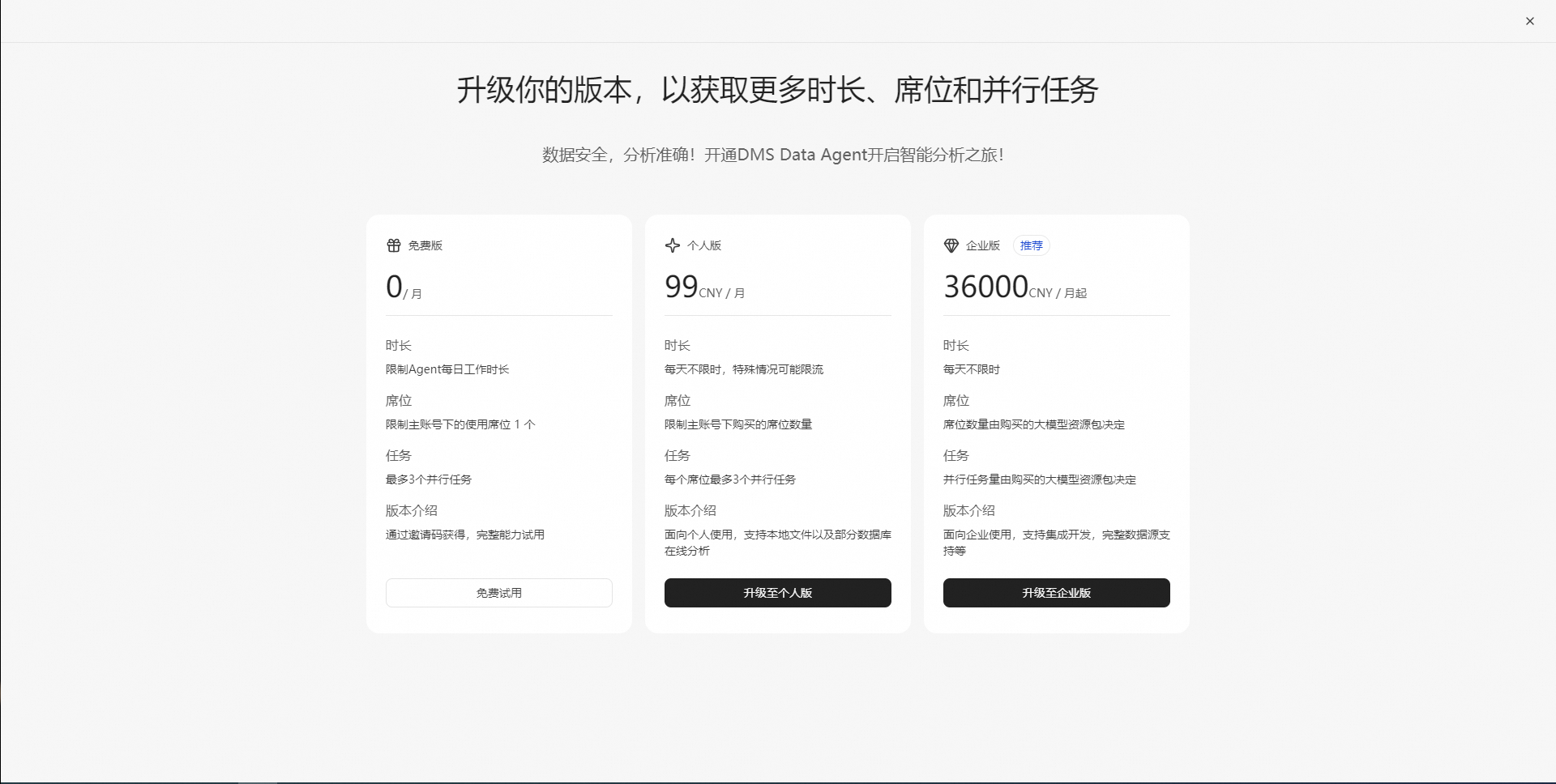
Task: Click the 时长 label in 个人版 card
Action: coord(678,346)
